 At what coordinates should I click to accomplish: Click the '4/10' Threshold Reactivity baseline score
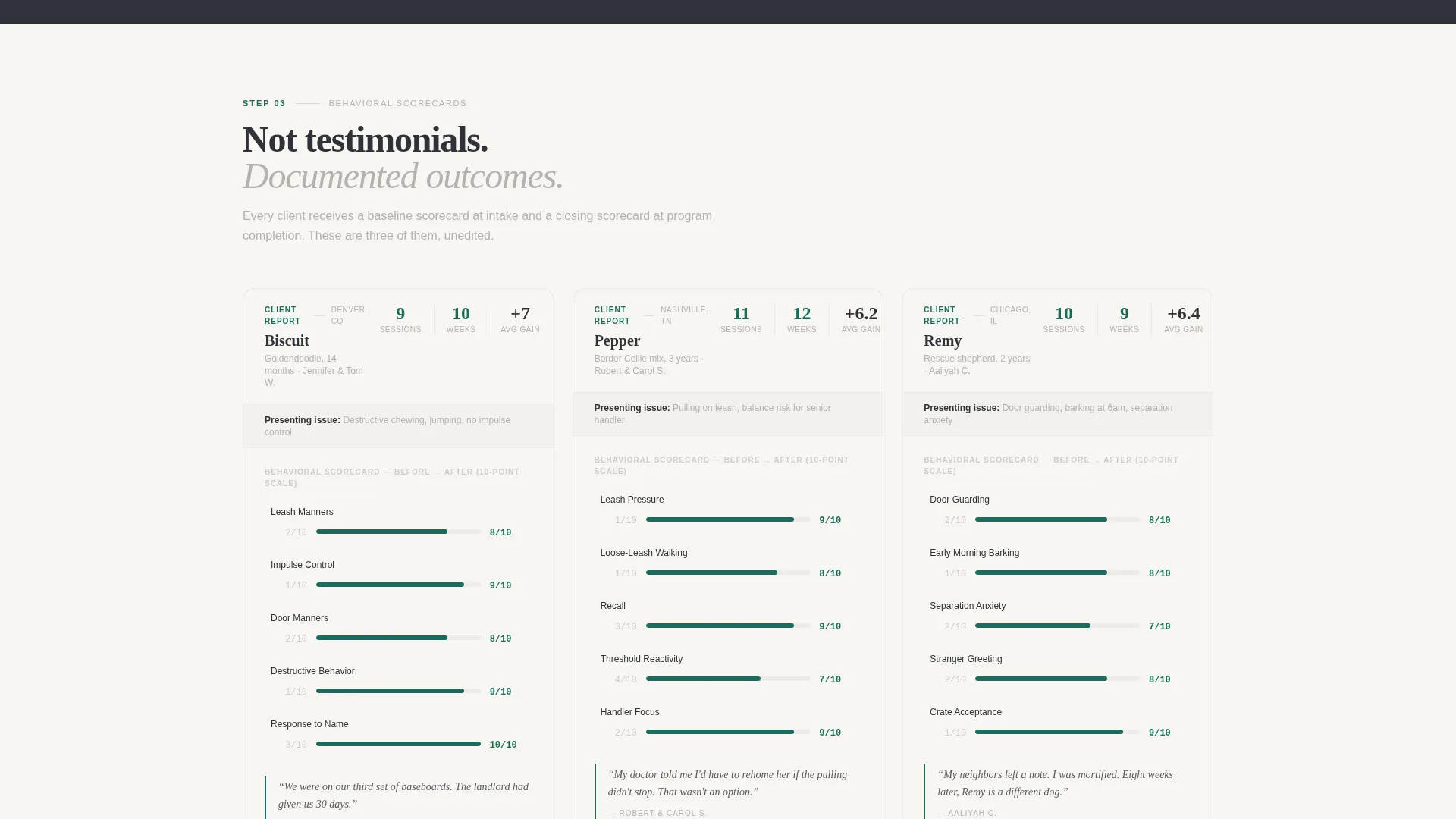coord(626,679)
